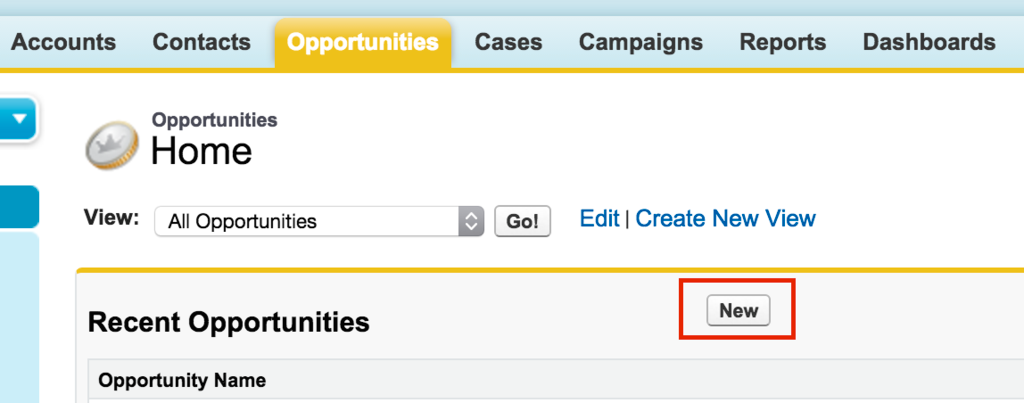Click the dark blue sidebar section header
The height and width of the screenshot is (403, 1024).
[x=19, y=206]
